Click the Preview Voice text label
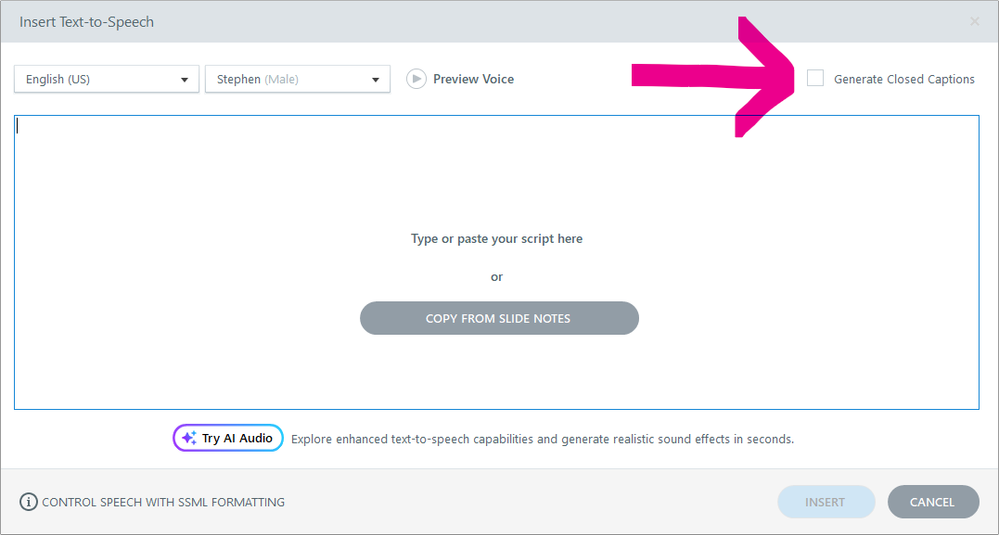 pos(473,79)
